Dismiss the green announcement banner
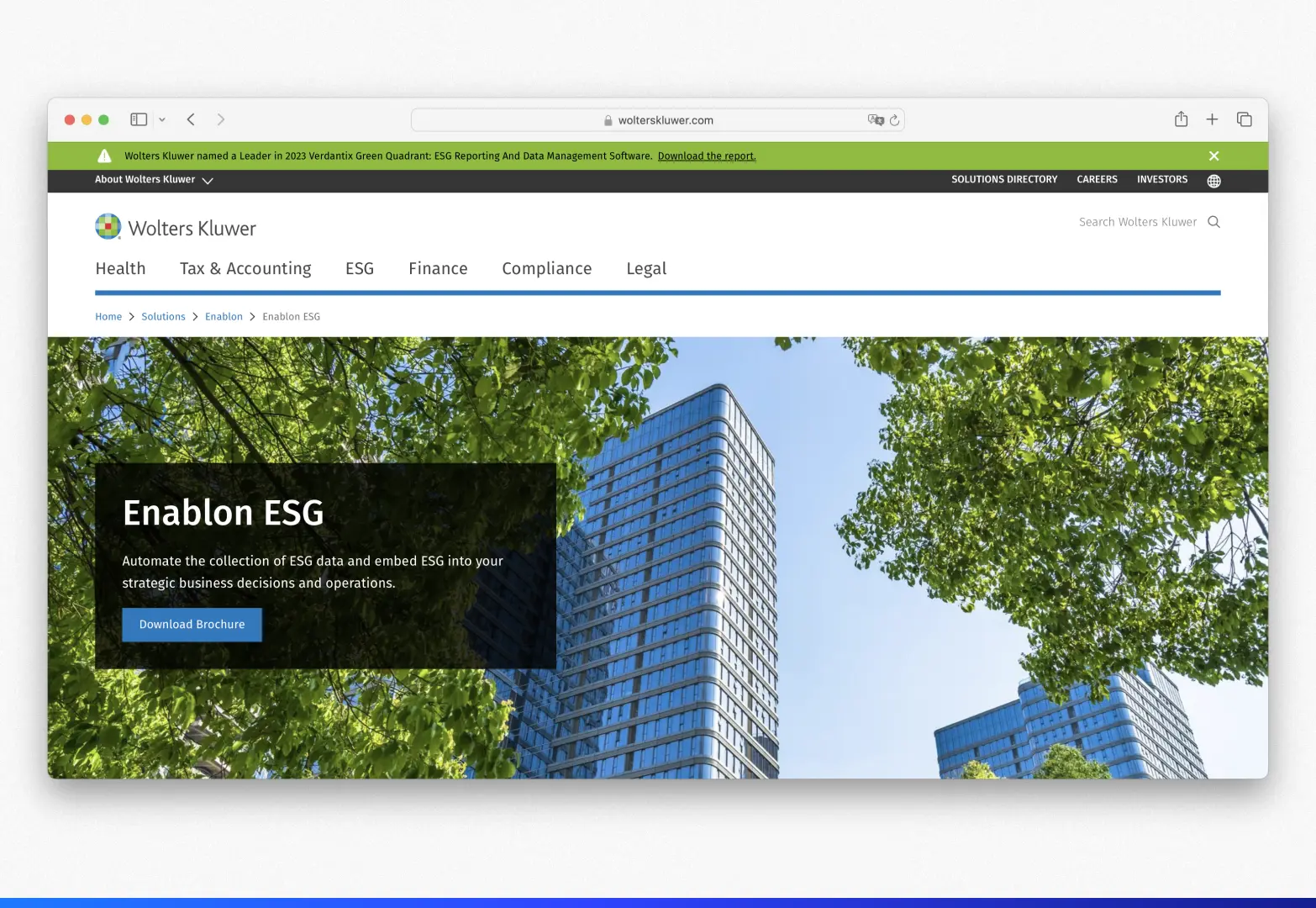 (x=1213, y=156)
